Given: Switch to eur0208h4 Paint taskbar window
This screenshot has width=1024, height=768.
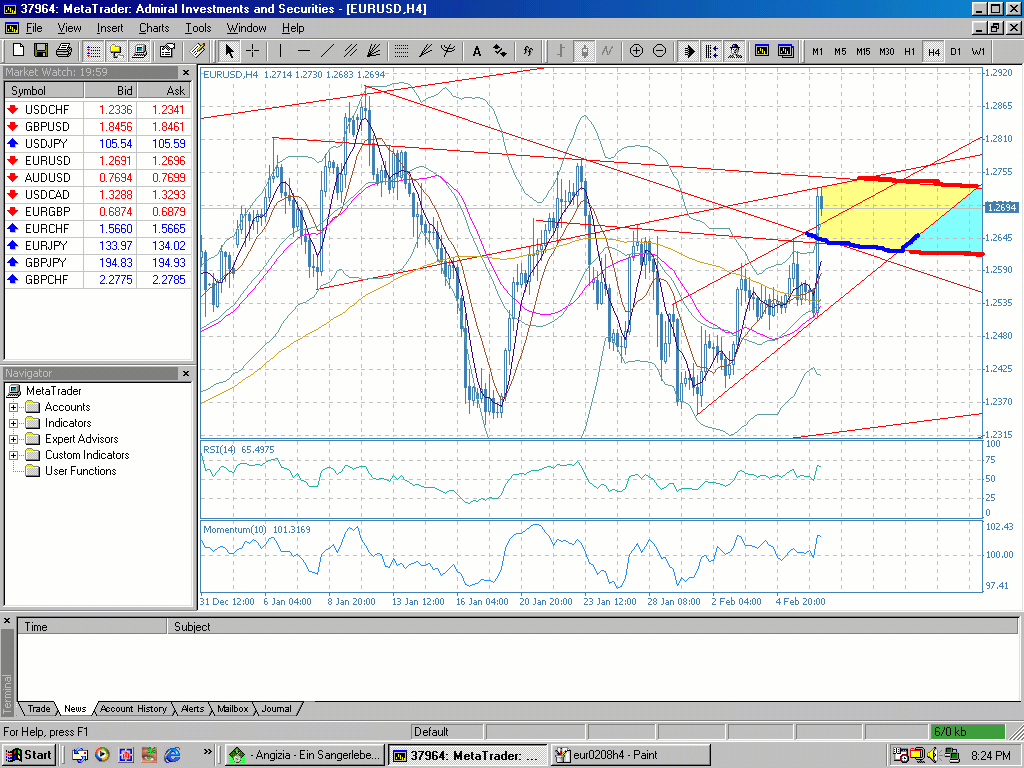Looking at the screenshot, I should pos(630,755).
